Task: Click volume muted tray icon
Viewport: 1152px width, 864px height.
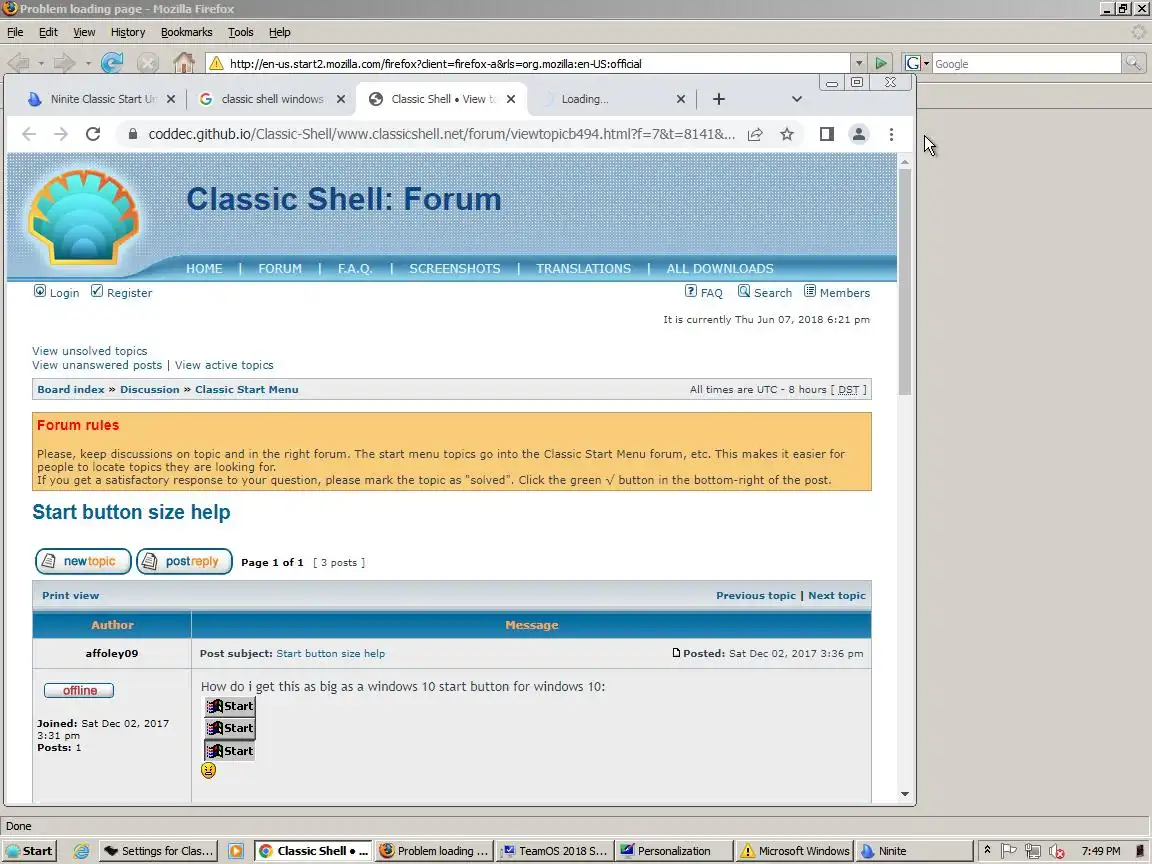Action: [1056, 851]
